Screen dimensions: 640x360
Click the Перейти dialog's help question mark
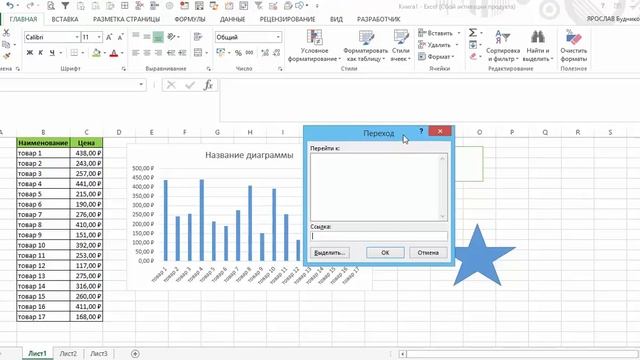pos(421,131)
